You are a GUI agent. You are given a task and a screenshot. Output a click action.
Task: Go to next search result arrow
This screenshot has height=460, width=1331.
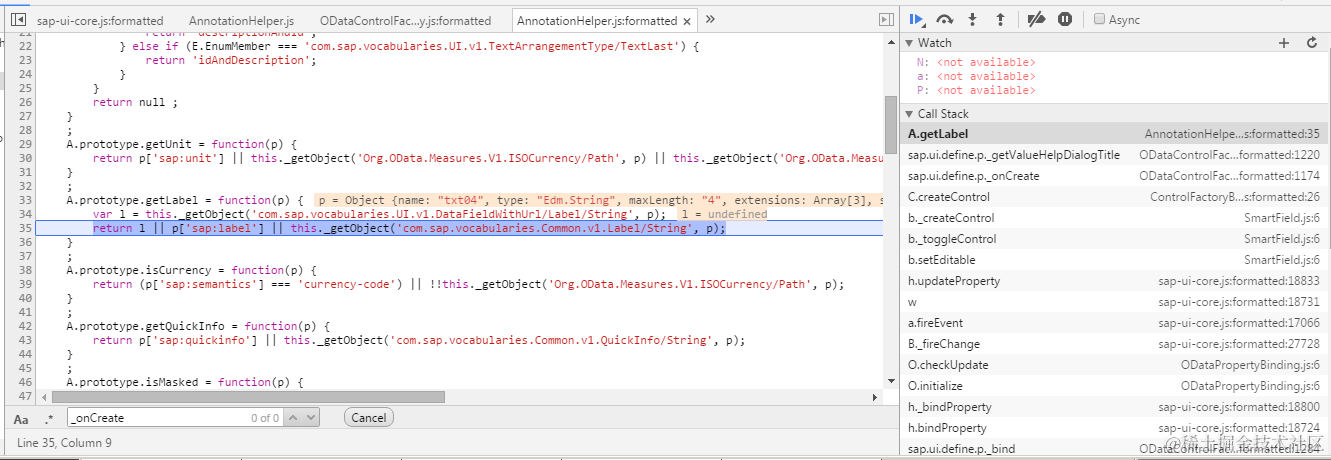click(311, 418)
